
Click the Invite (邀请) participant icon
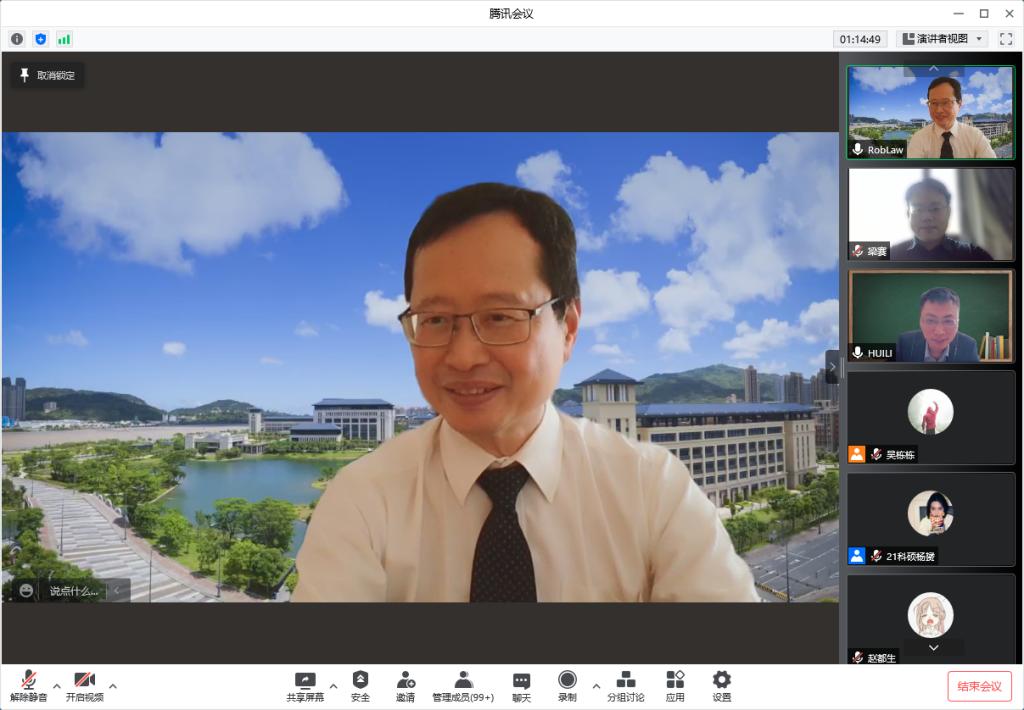405,681
